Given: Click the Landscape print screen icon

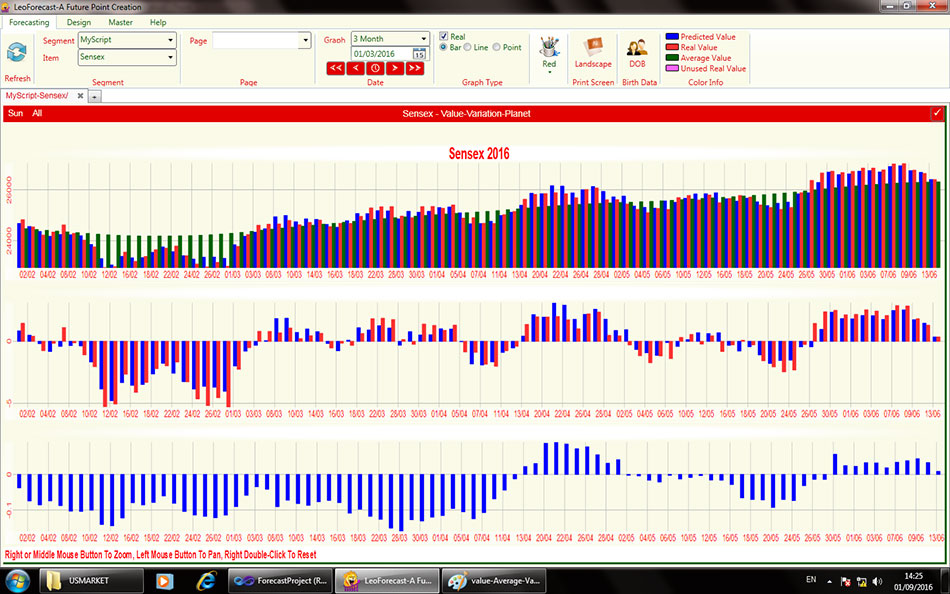Looking at the screenshot, I should point(593,47).
